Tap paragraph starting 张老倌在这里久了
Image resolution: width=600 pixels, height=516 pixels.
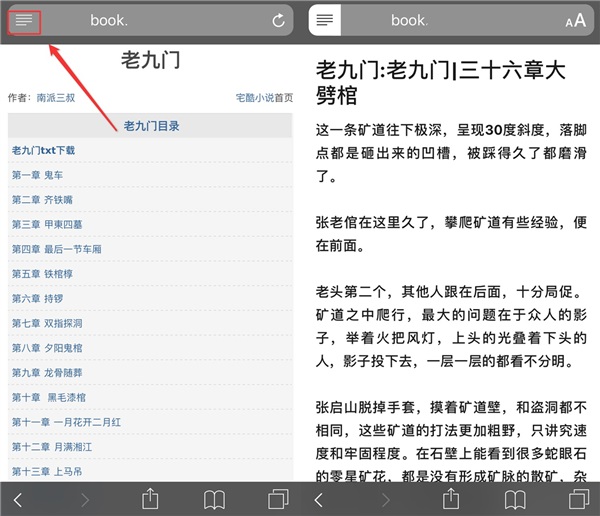click(x=451, y=234)
